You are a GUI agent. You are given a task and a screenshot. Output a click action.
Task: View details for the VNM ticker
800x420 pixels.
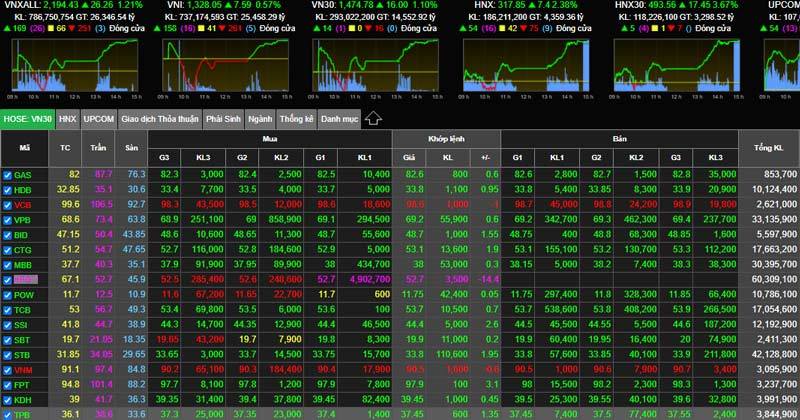pyautogui.click(x=24, y=369)
